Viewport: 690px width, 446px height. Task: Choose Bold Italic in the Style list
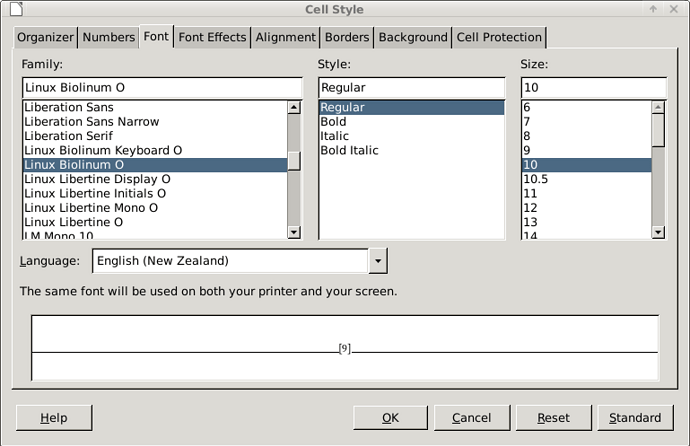(349, 151)
